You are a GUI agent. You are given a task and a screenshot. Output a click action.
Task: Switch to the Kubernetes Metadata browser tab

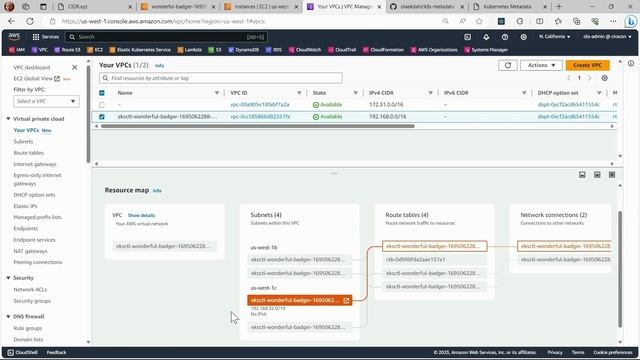click(x=509, y=7)
